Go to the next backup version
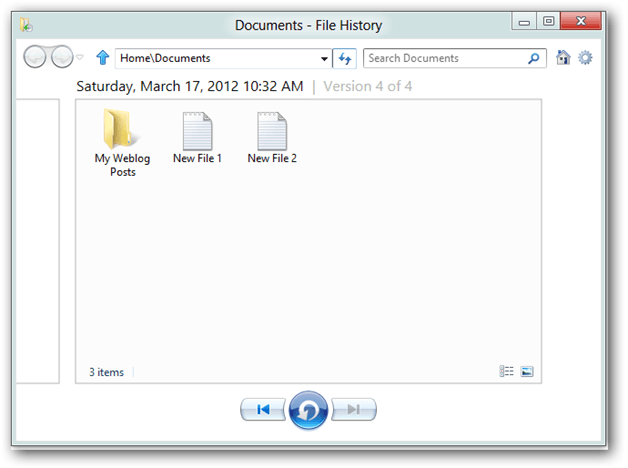The height and width of the screenshot is (468, 628). (x=354, y=409)
